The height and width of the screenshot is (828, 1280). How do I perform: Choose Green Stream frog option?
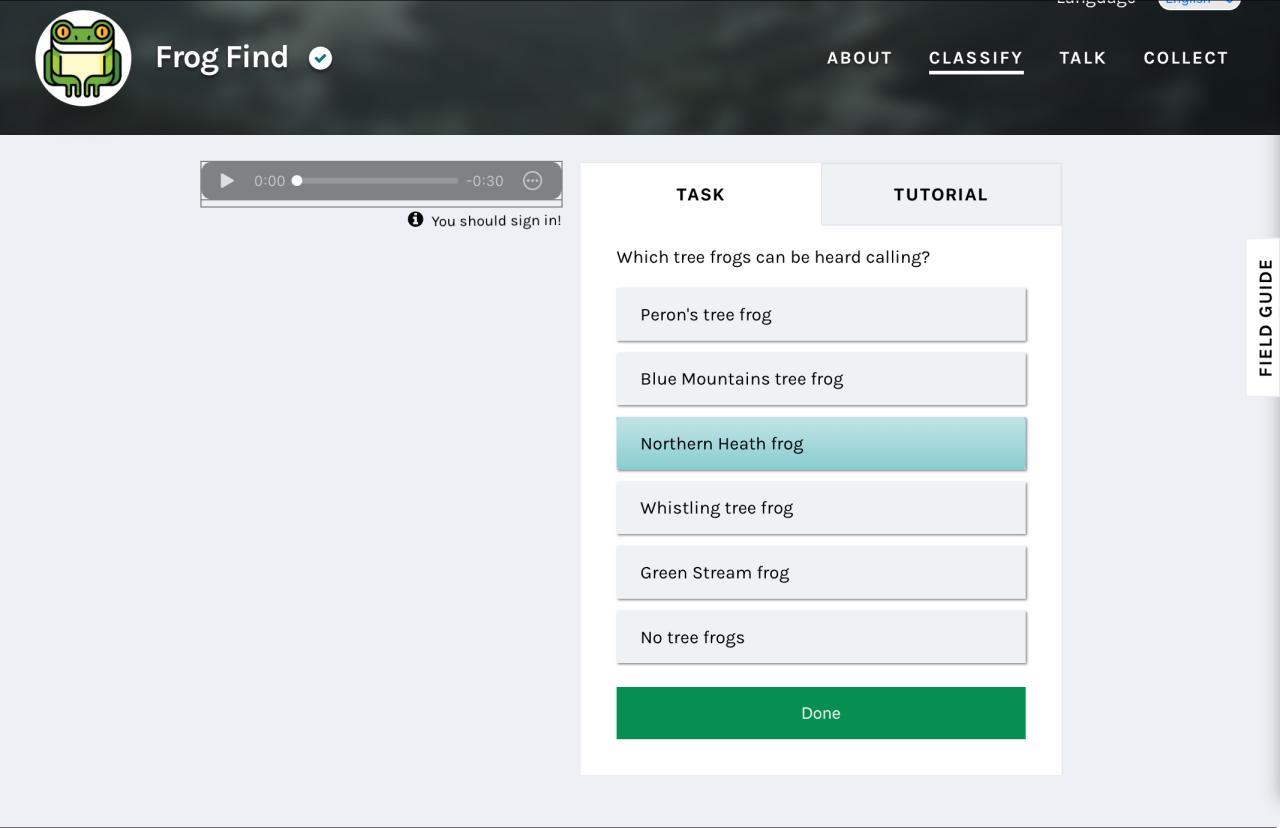pos(821,573)
